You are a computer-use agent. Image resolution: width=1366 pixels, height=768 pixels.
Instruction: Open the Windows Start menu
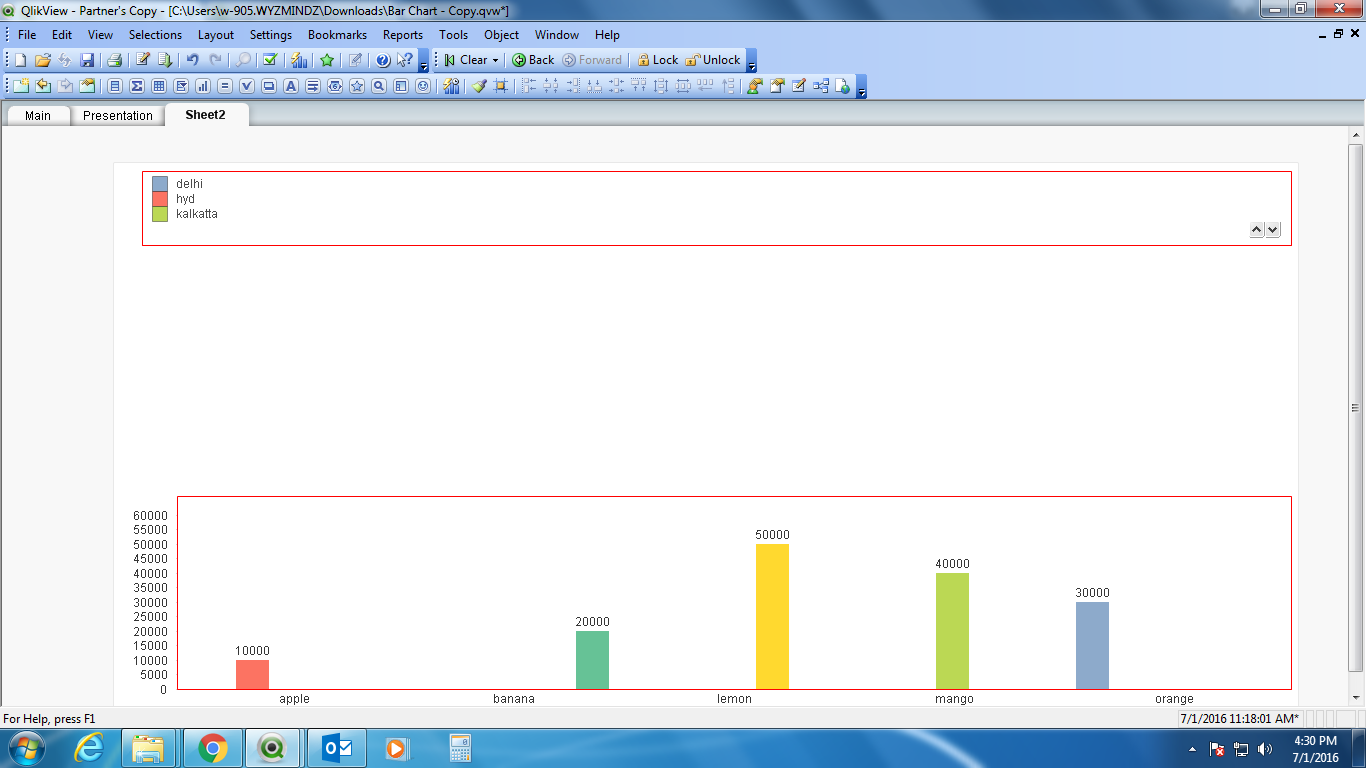[26, 748]
